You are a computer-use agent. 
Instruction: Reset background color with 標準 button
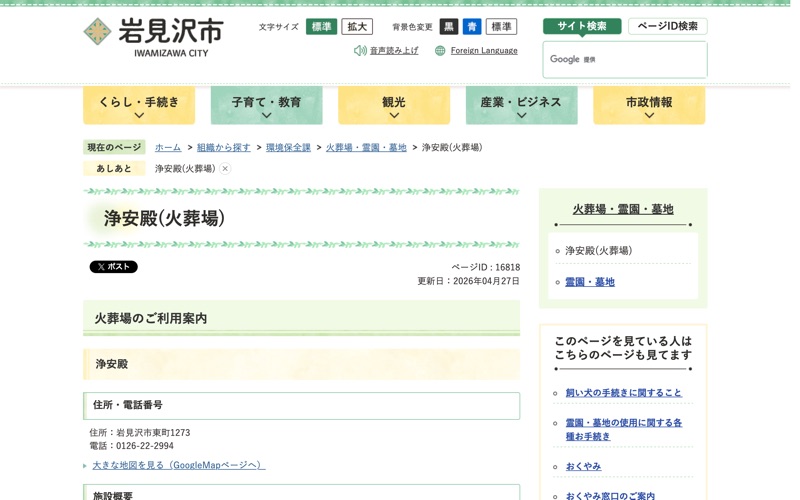tap(502, 27)
